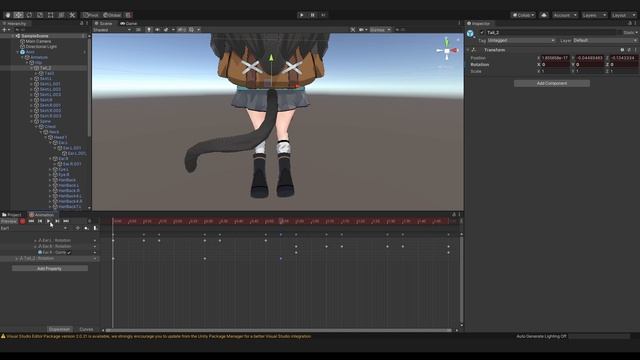The image size is (640, 360).
Task: Toggle the Animation Preview button
Action: point(9,221)
